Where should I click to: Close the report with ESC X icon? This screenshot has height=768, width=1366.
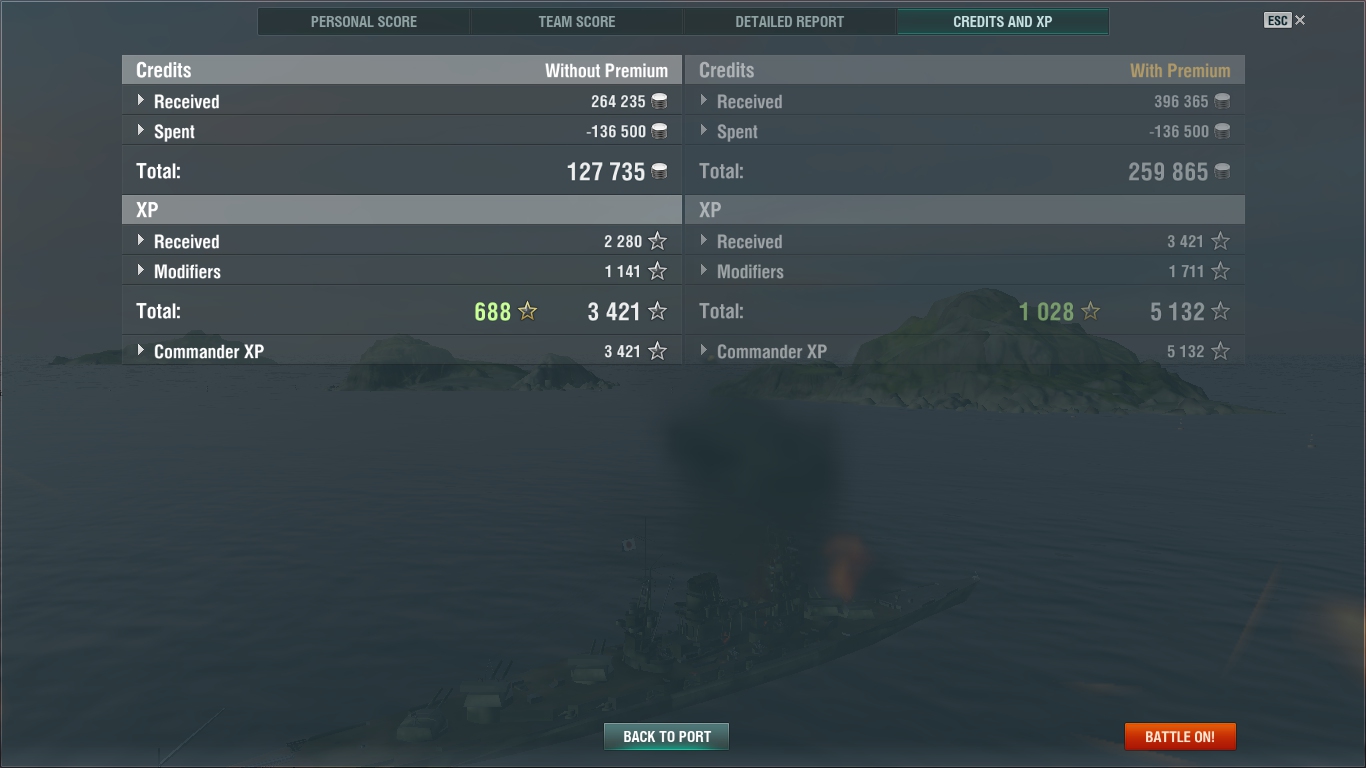point(1286,20)
